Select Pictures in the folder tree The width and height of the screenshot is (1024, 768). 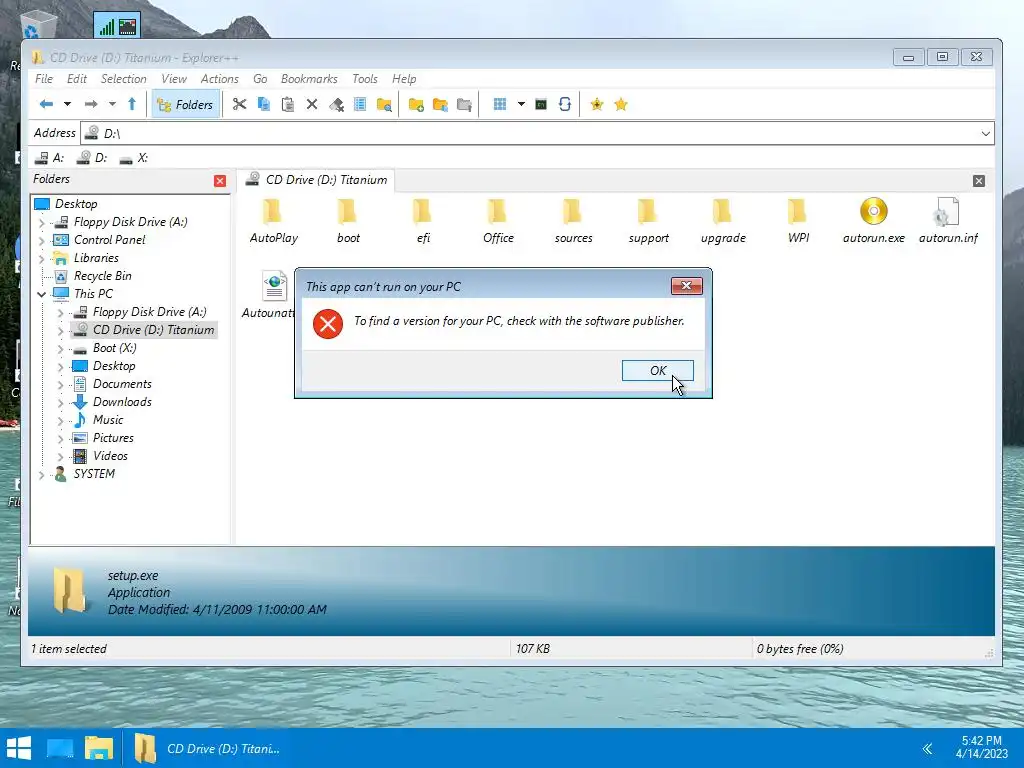pyautogui.click(x=113, y=438)
